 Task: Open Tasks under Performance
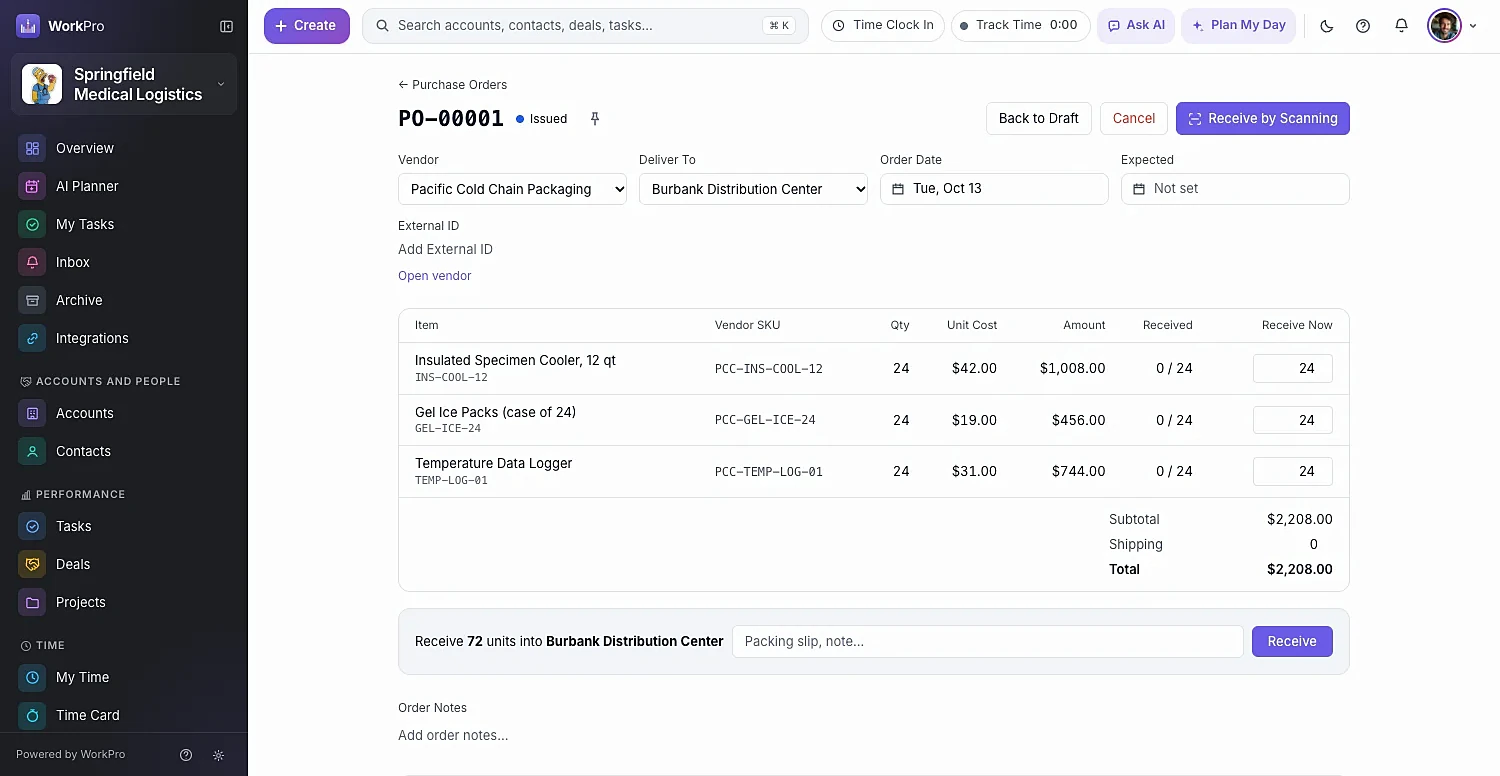[124, 526]
